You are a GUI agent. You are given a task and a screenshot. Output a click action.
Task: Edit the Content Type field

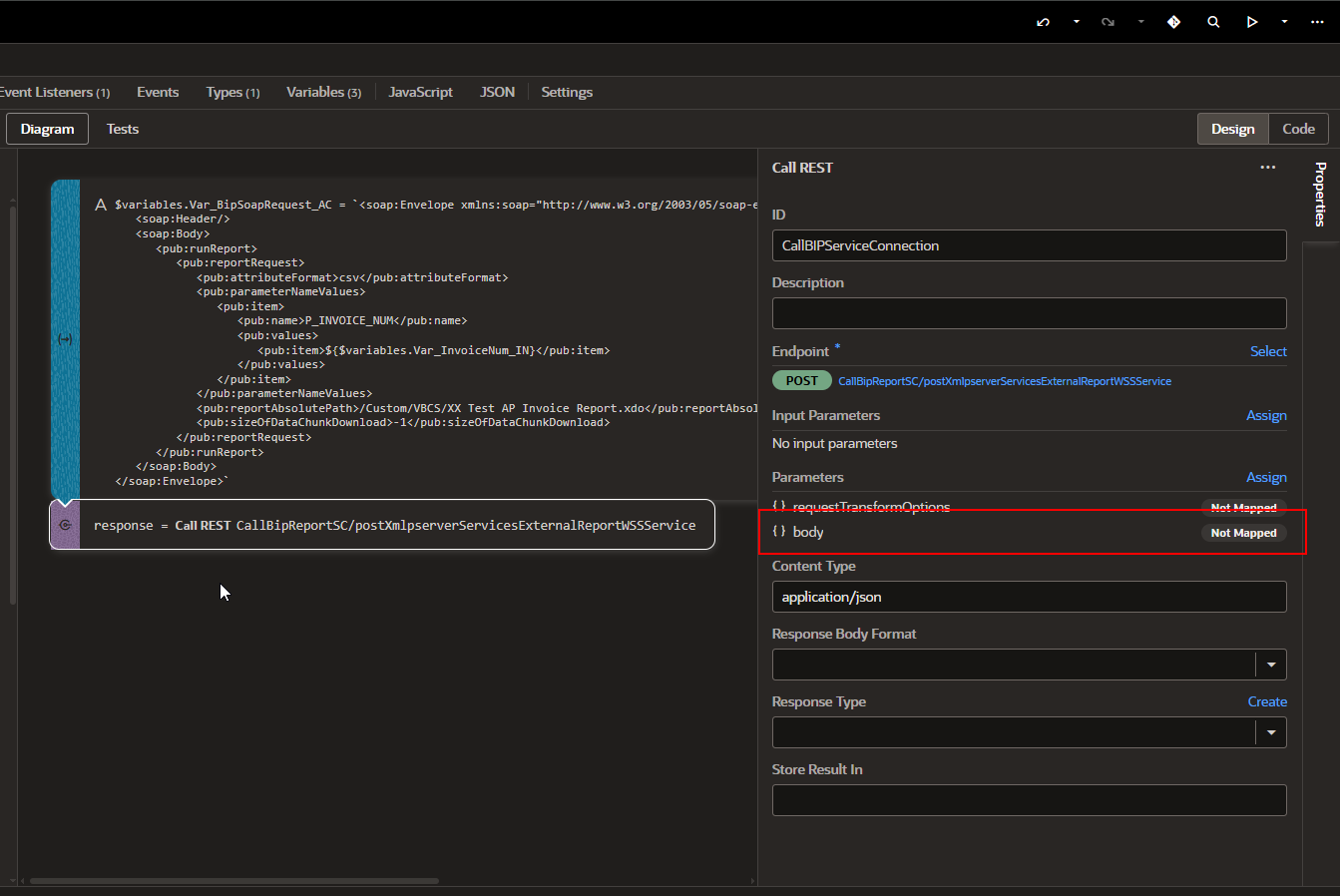pos(1029,597)
